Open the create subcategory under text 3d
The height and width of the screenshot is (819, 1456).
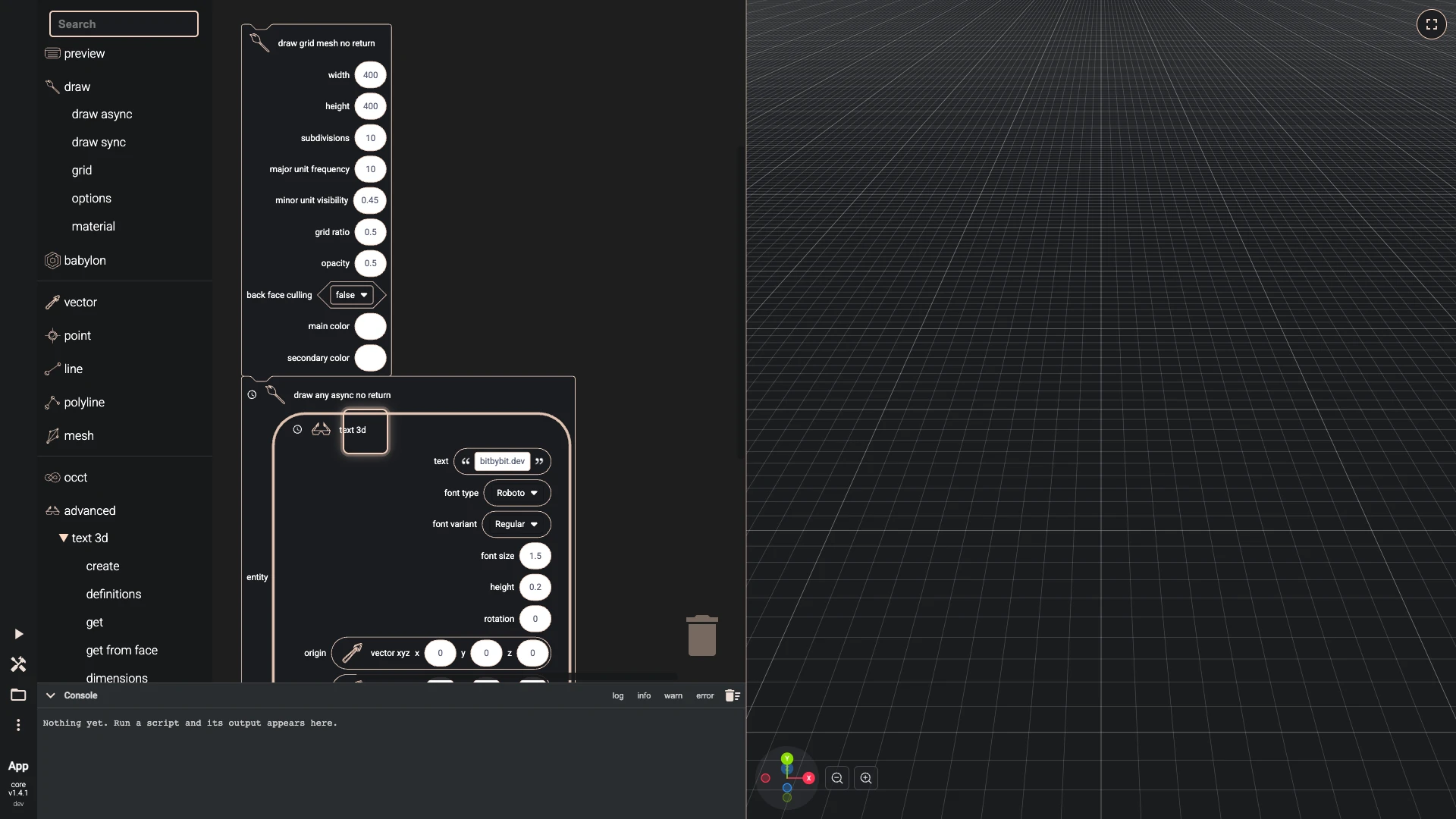tap(102, 566)
